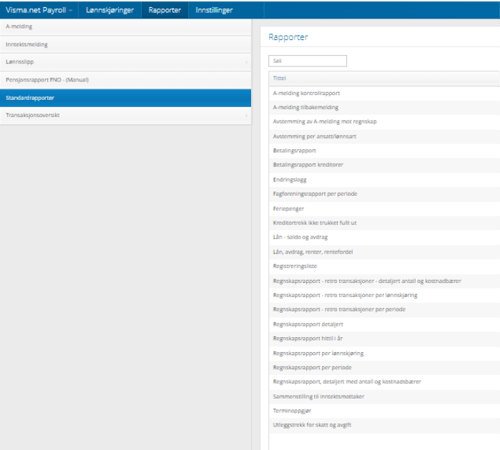Open the Visma.net Payroll dropdown menu
This screenshot has width=500, height=450.
39,10
